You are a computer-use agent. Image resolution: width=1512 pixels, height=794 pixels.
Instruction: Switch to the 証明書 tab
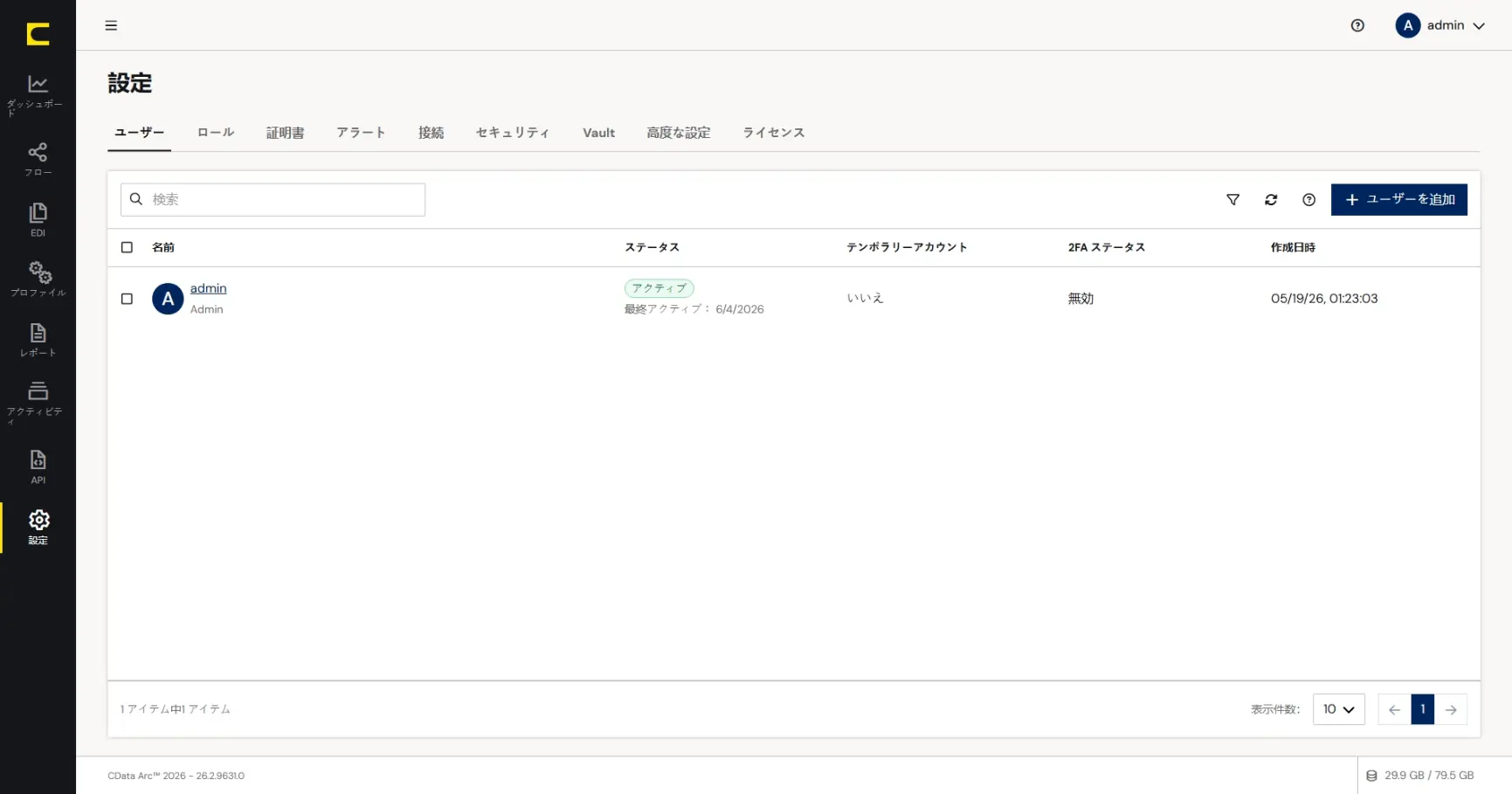(x=285, y=133)
